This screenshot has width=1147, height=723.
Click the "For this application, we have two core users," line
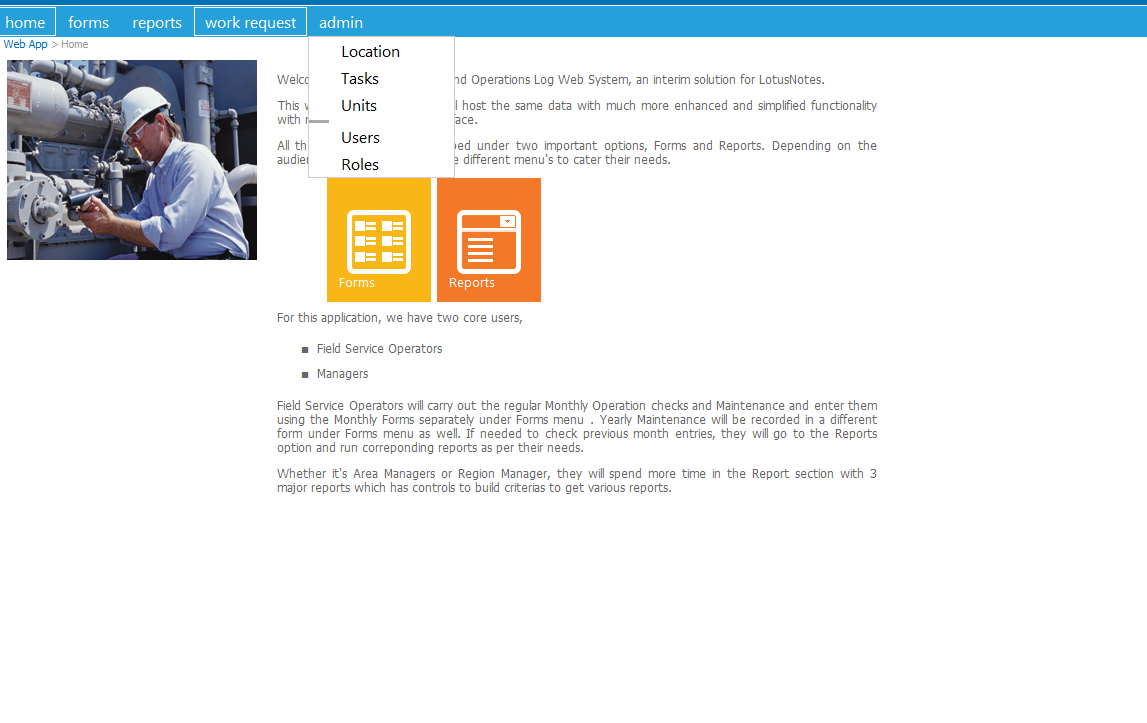(x=399, y=318)
